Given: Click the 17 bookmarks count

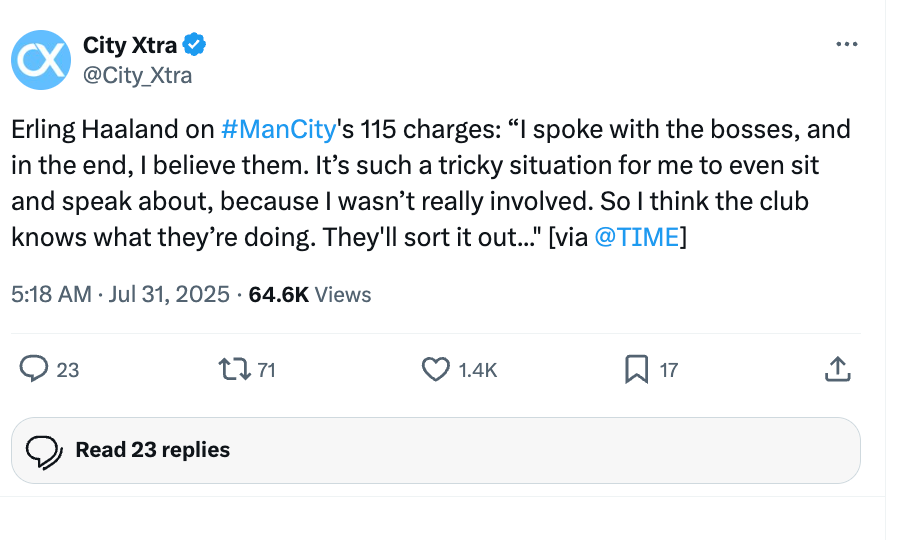Looking at the screenshot, I should [669, 370].
